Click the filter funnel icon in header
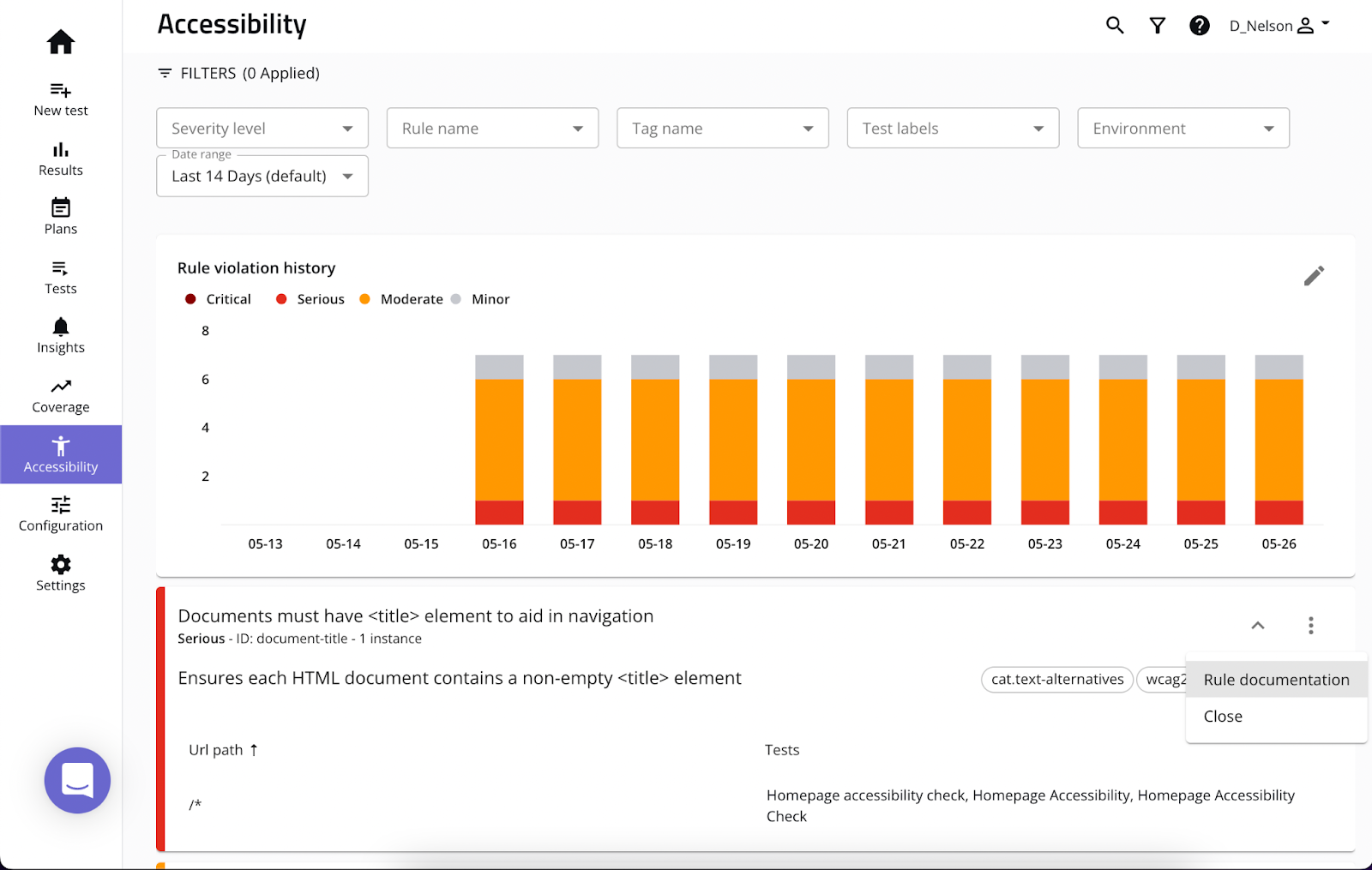The width and height of the screenshot is (1372, 870). point(1158,26)
